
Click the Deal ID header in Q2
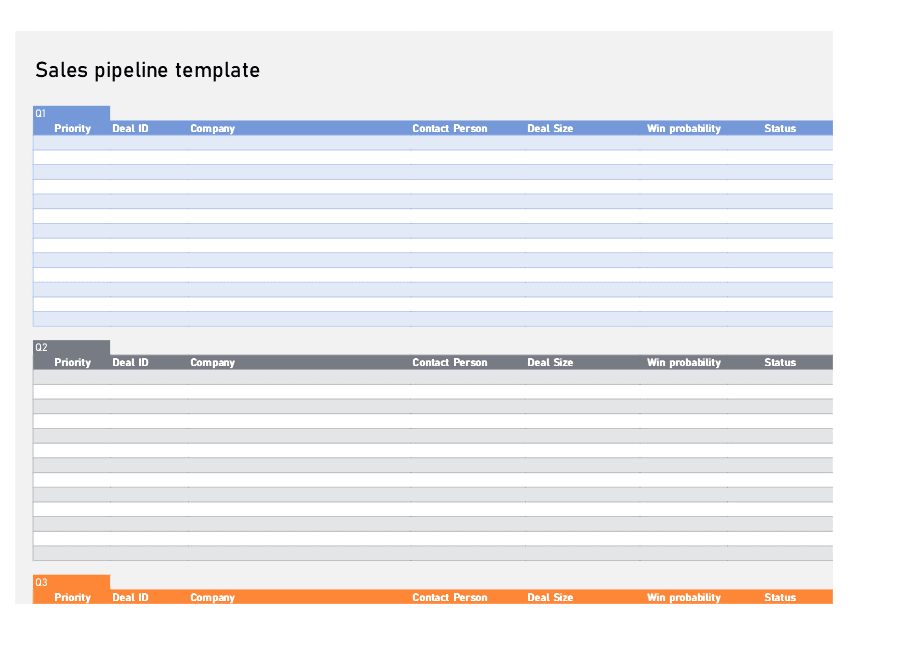(130, 362)
